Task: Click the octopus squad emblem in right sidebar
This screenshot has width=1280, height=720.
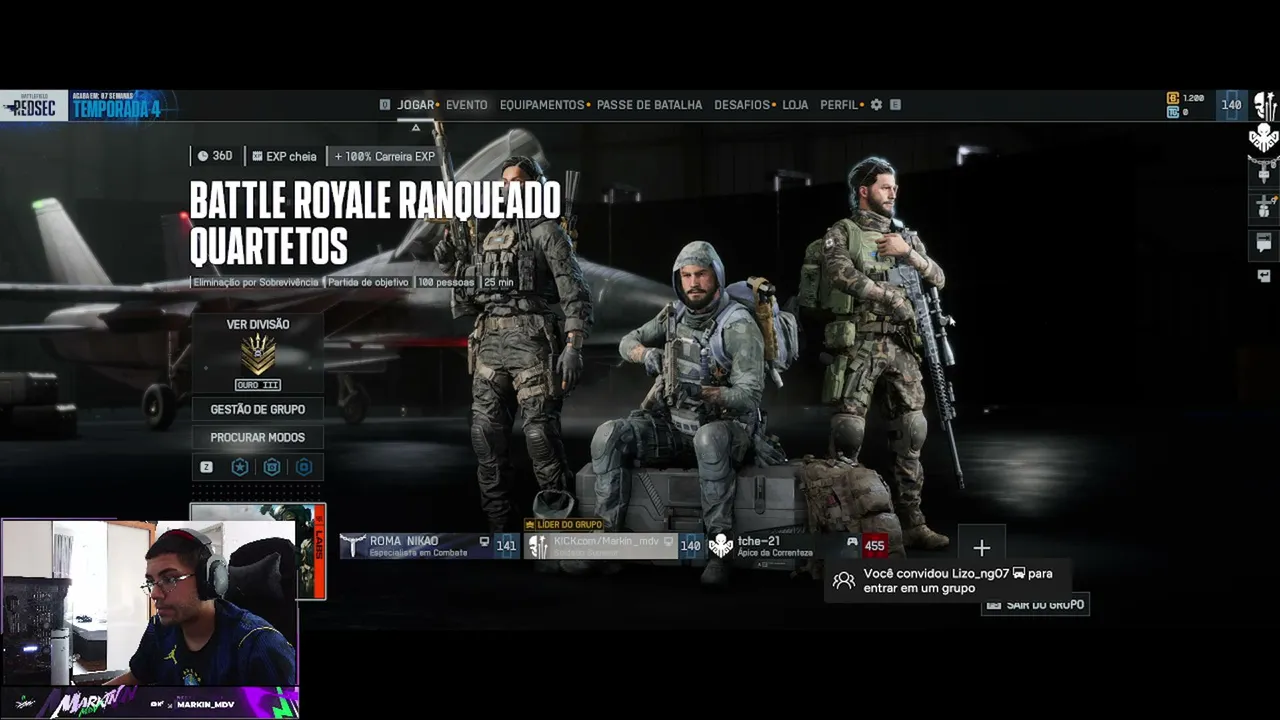Action: pyautogui.click(x=1264, y=139)
